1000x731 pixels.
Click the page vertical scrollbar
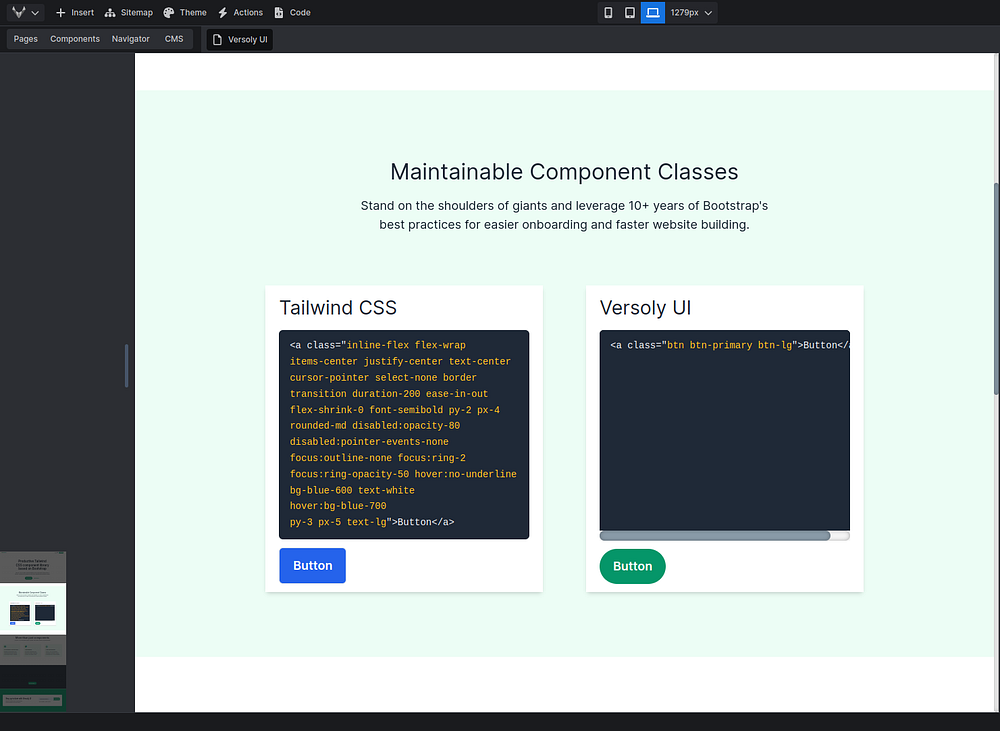click(x=996, y=289)
